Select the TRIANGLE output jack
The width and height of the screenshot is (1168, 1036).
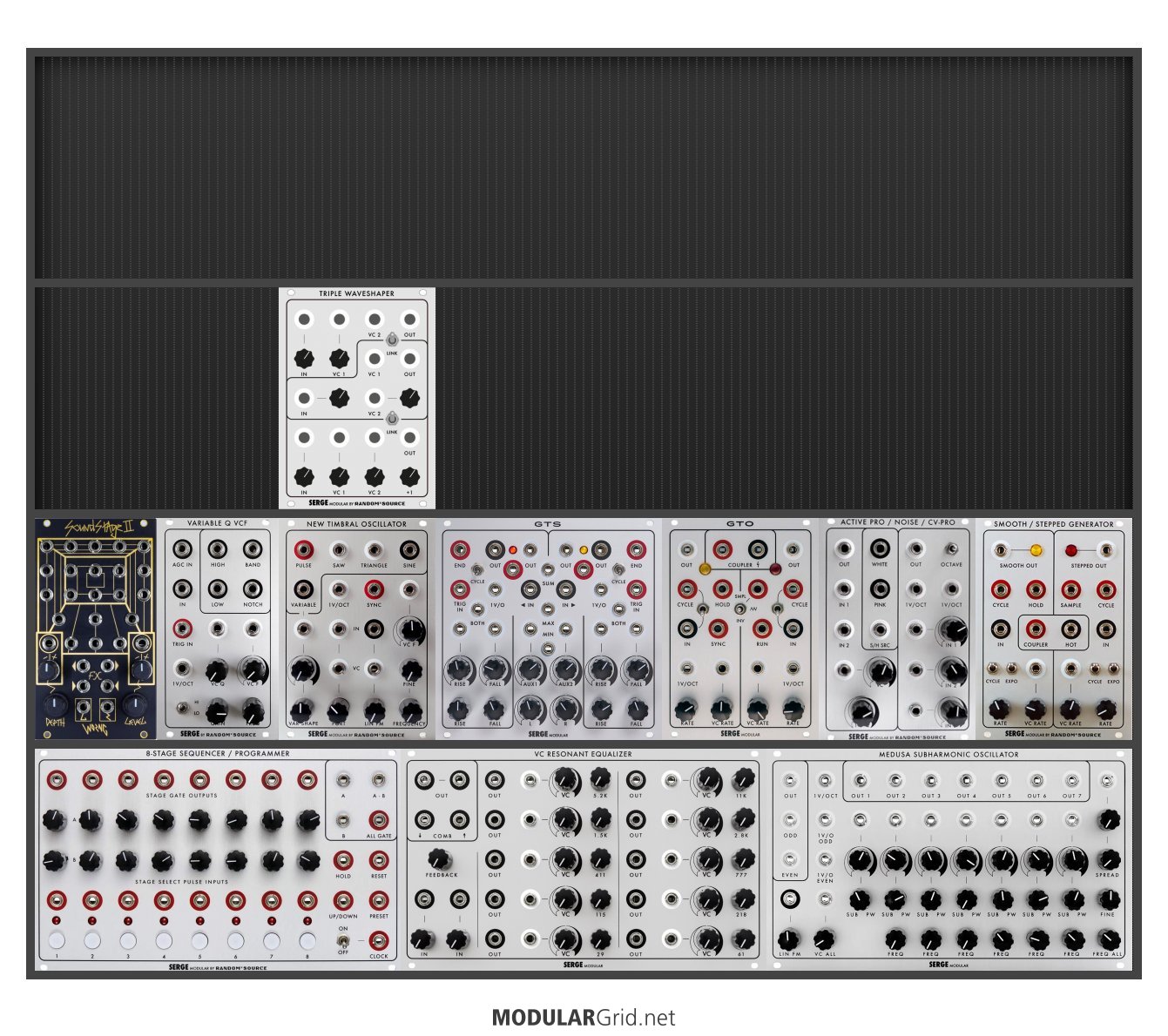pos(374,549)
